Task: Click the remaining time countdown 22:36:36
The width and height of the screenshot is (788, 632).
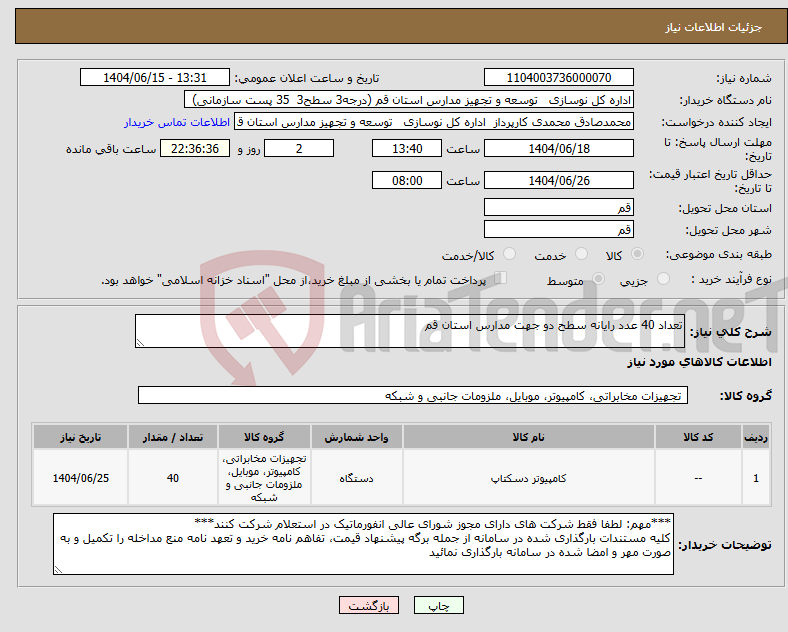Action: (195, 149)
